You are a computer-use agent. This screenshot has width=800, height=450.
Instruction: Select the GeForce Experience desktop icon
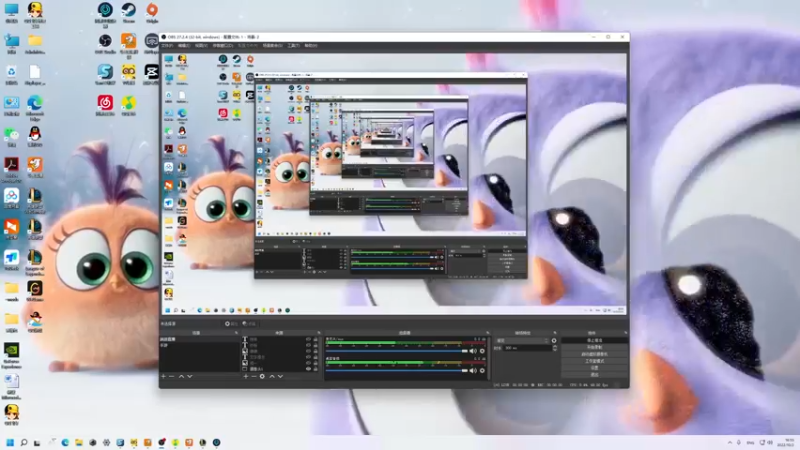[x=11, y=356]
